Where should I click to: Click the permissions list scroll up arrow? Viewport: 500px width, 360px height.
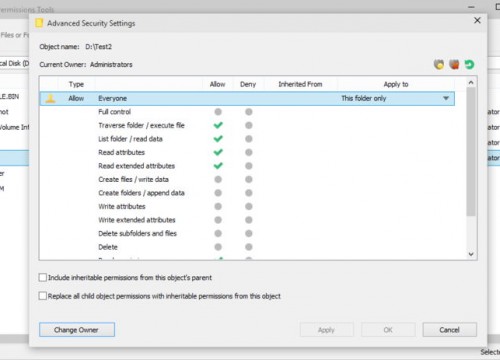pos(471,82)
